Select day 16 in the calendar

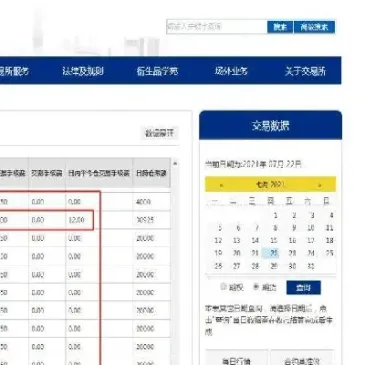click(x=292, y=241)
